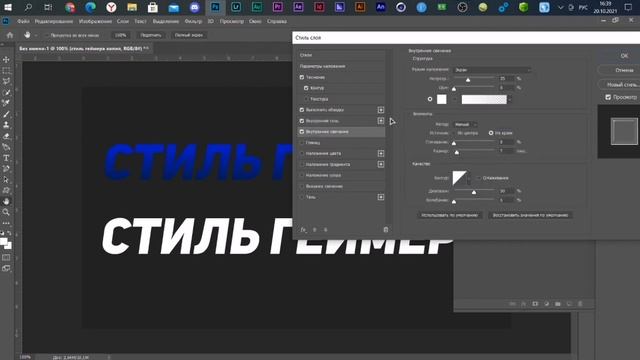Enable the Сглаживание anti-alias checkbox
640x360 pixels.
pos(478,178)
